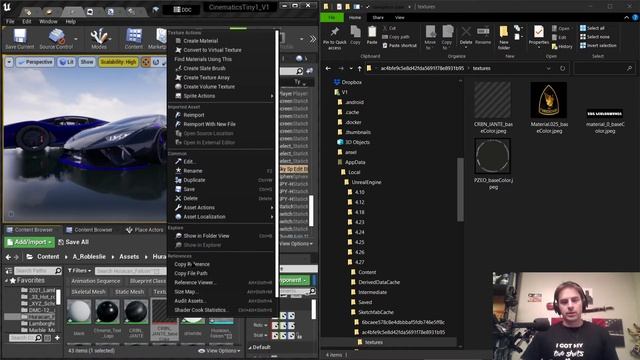Toggle the Static Mesh filter

pyautogui.click(x=129, y=292)
